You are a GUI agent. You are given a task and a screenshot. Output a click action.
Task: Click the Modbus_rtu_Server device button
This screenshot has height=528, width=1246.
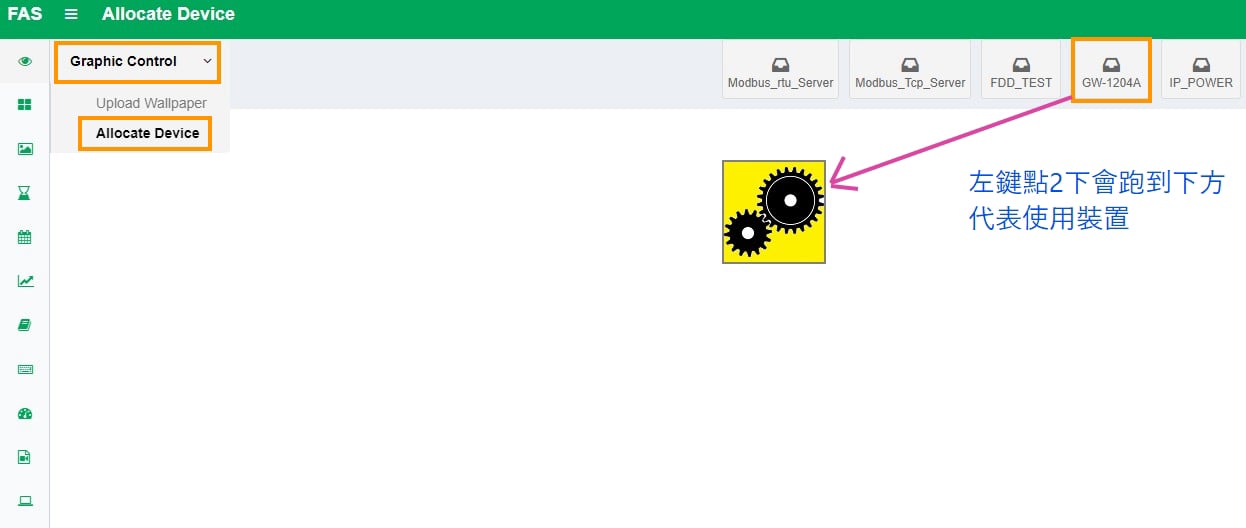(x=780, y=71)
